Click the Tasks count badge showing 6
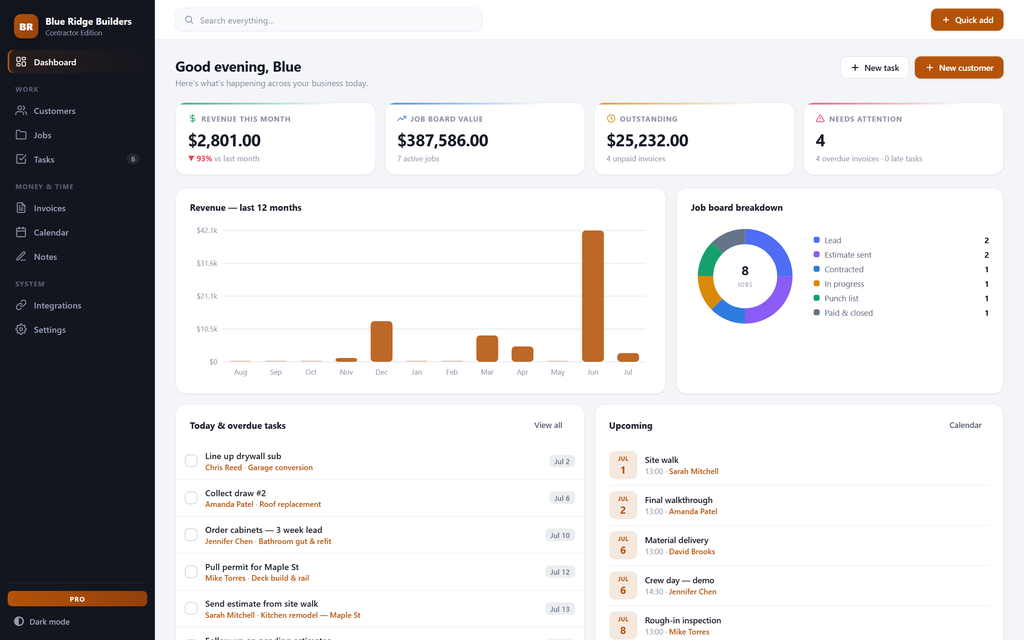Viewport: 1024px width, 640px height. pos(133,159)
